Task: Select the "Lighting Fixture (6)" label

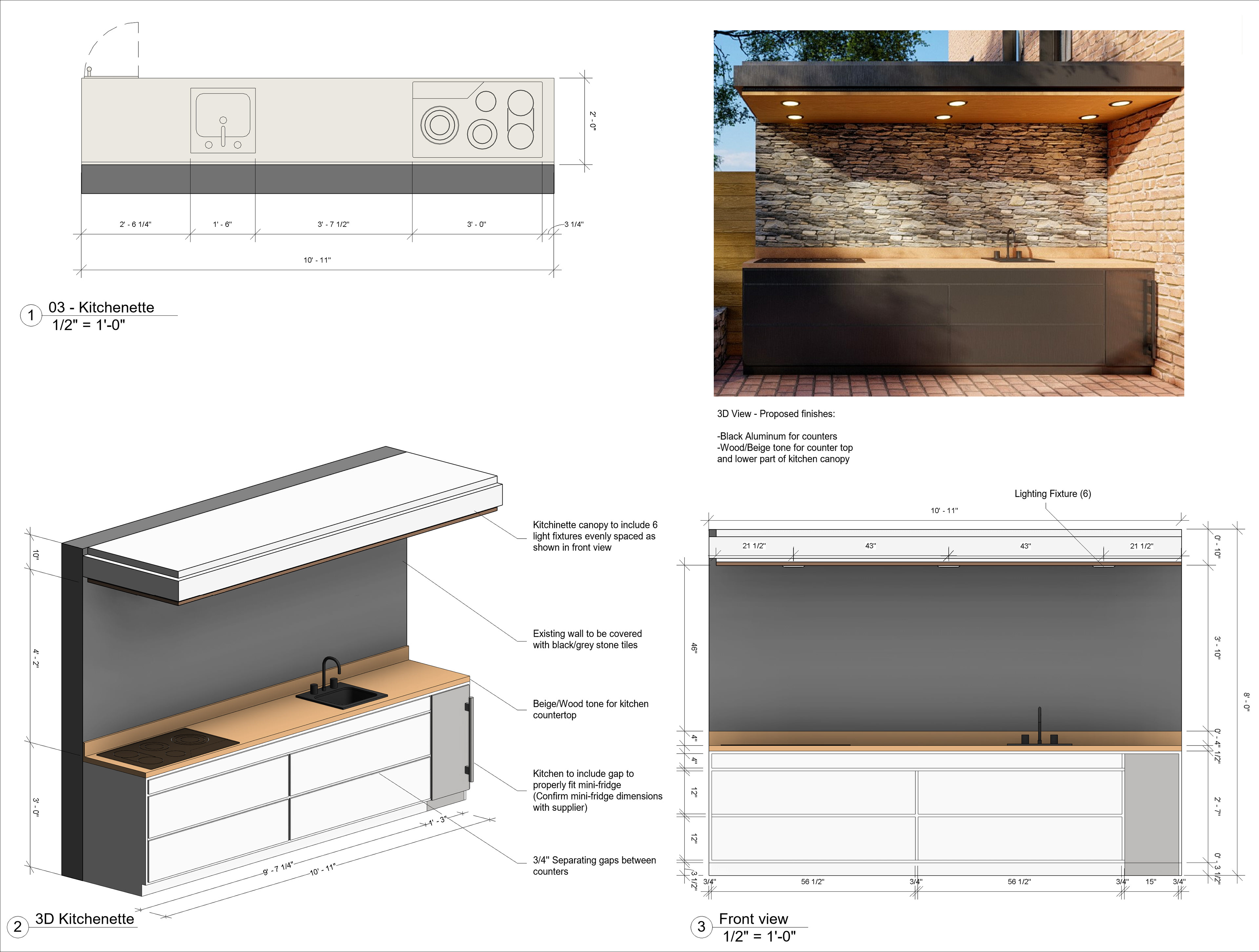Action: [1052, 494]
